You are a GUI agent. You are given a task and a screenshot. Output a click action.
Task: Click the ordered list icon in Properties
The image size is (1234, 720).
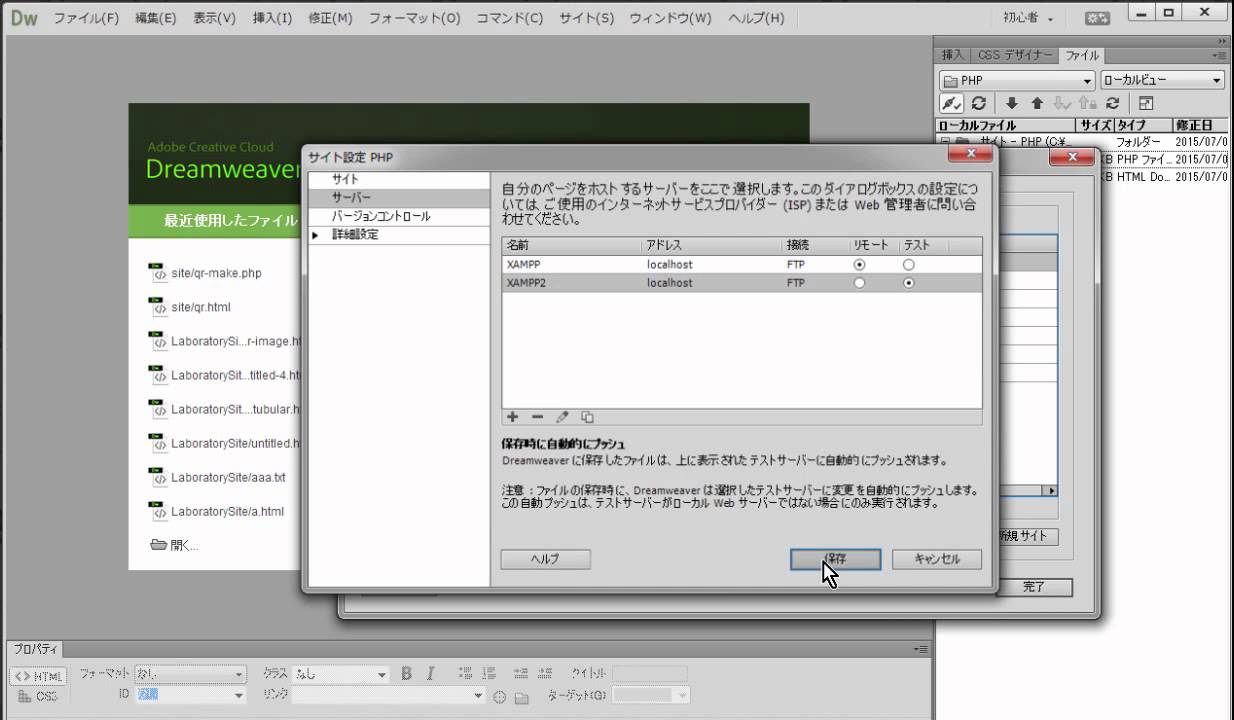point(488,673)
